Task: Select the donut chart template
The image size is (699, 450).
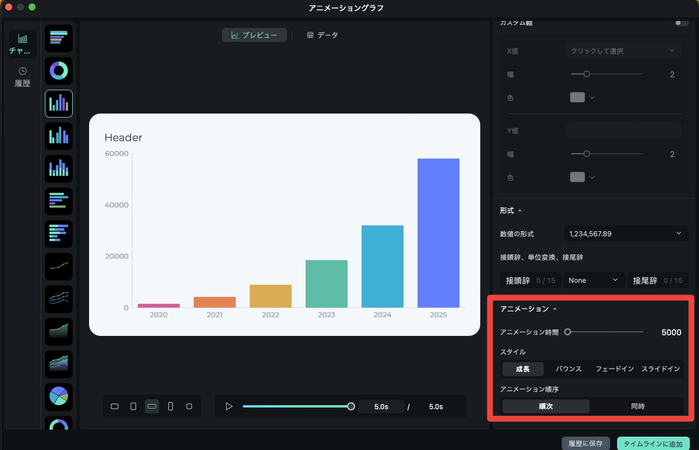Action: (58, 71)
